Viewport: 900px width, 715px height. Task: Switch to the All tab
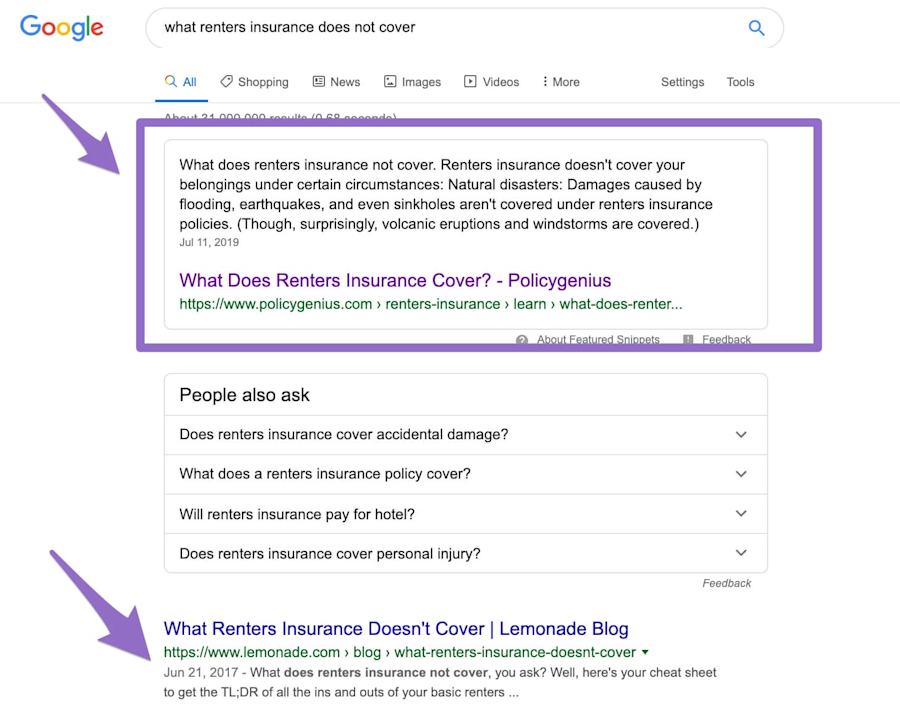181,81
